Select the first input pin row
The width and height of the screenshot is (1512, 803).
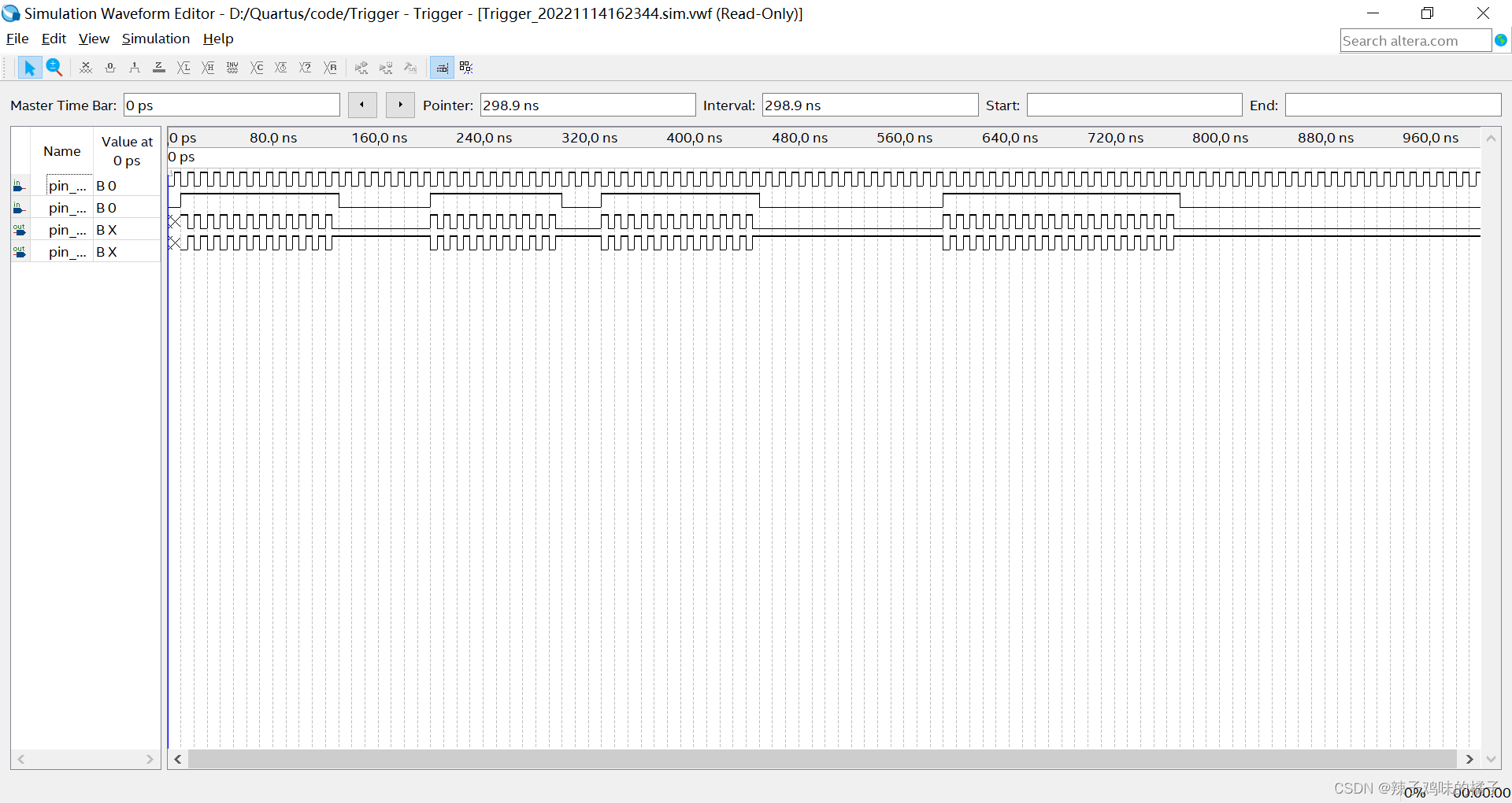point(86,186)
